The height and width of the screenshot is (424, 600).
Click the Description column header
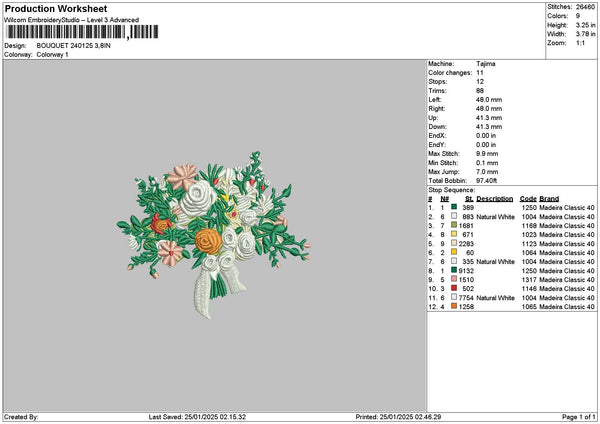(x=494, y=198)
